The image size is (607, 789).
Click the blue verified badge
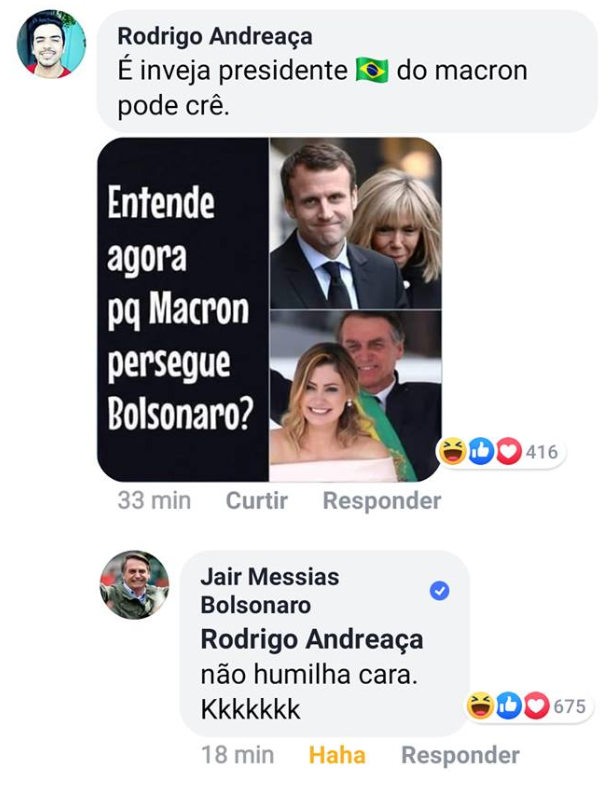click(x=439, y=591)
